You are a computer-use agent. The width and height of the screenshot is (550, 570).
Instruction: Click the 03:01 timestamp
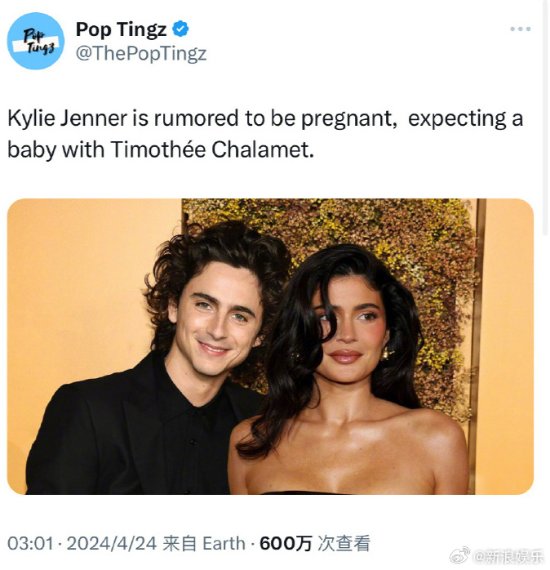click(x=30, y=543)
